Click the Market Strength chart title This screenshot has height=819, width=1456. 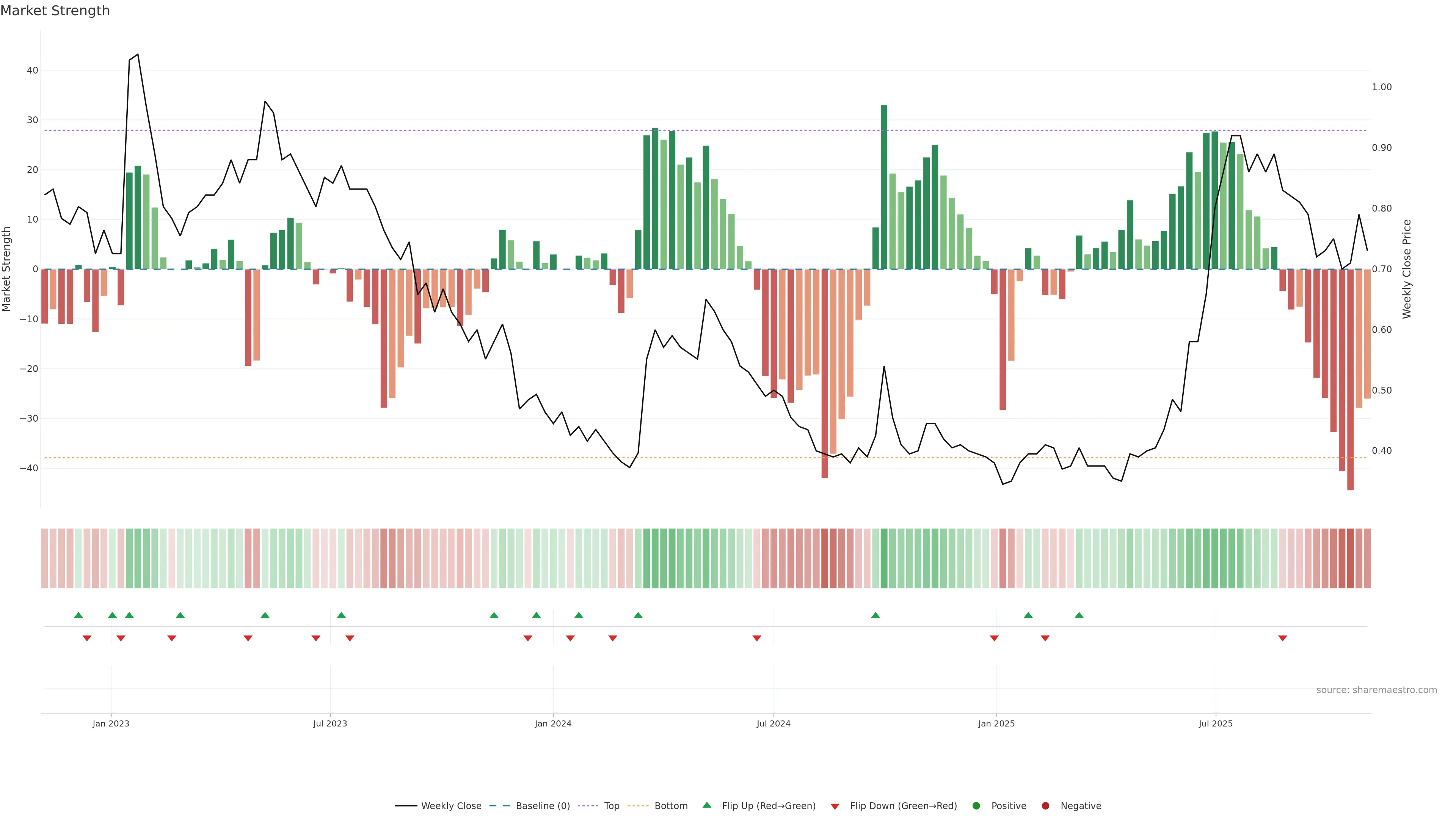click(55, 11)
